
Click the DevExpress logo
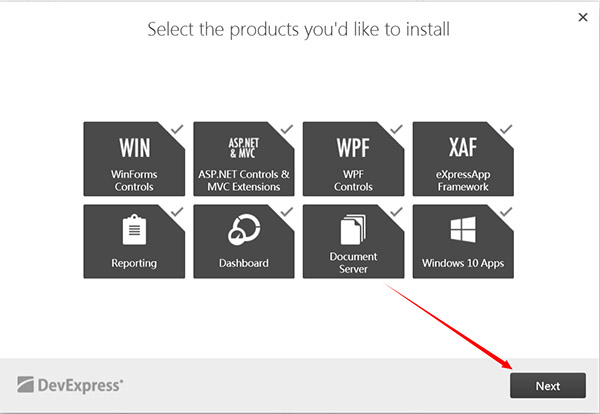coord(70,384)
